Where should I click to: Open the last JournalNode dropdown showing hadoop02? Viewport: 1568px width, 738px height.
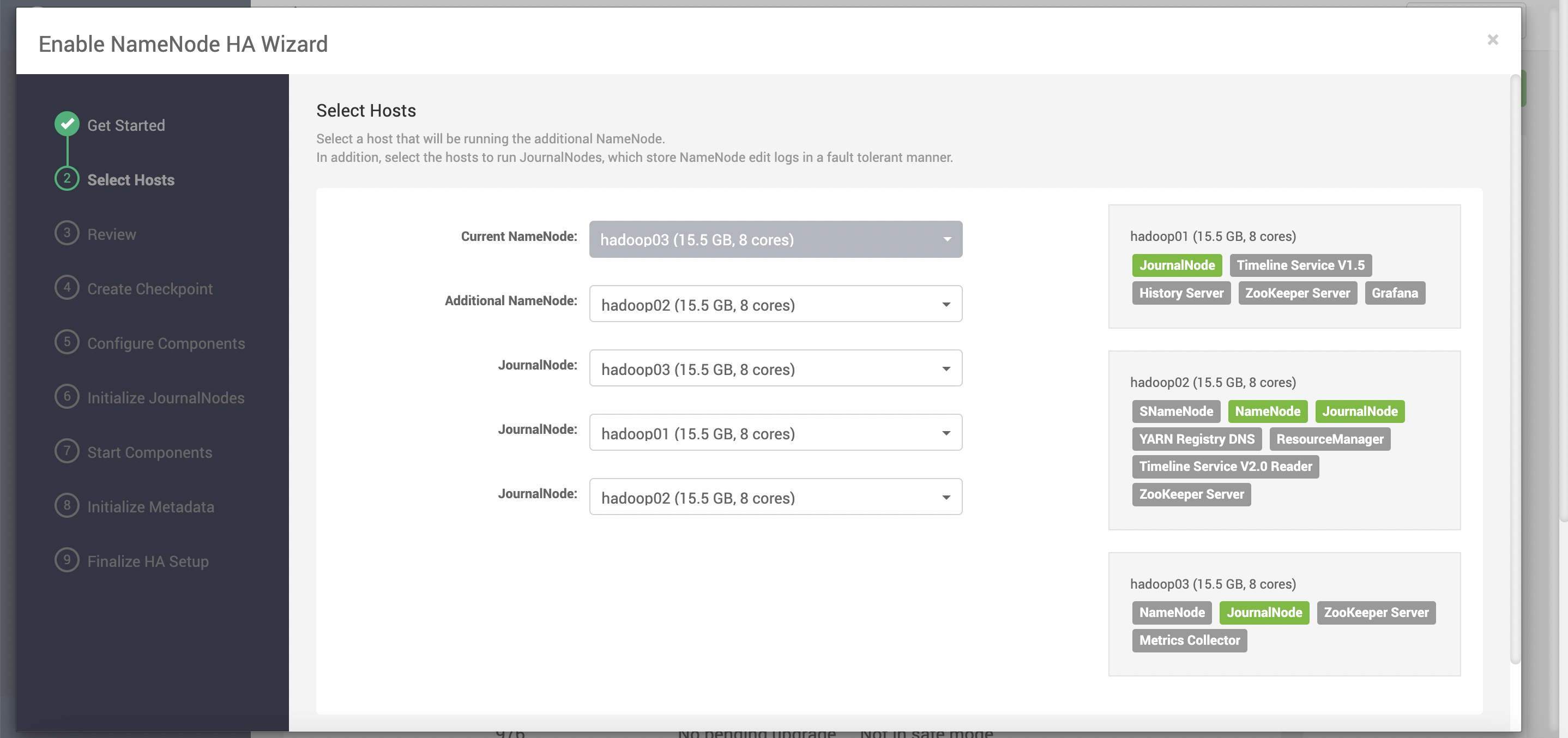click(x=775, y=498)
